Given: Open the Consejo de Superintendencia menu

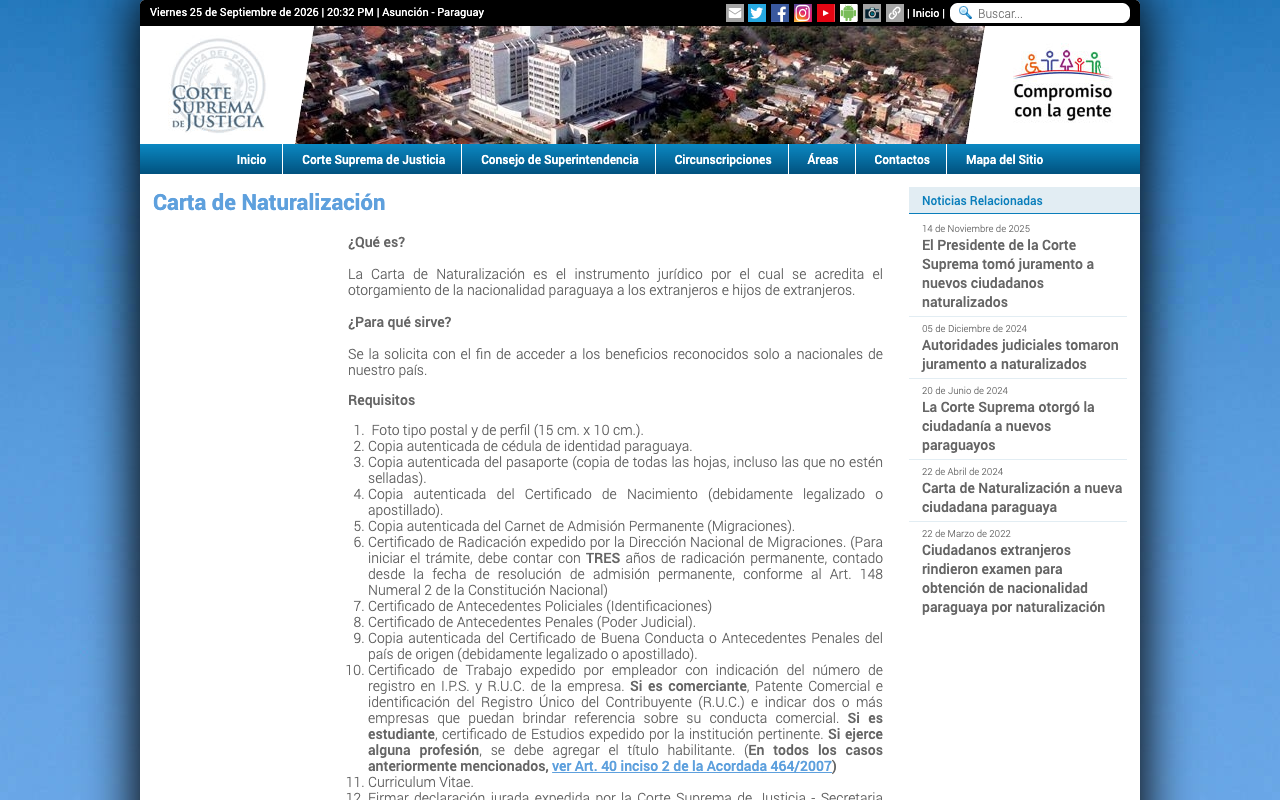Looking at the screenshot, I should pyautogui.click(x=559, y=160).
